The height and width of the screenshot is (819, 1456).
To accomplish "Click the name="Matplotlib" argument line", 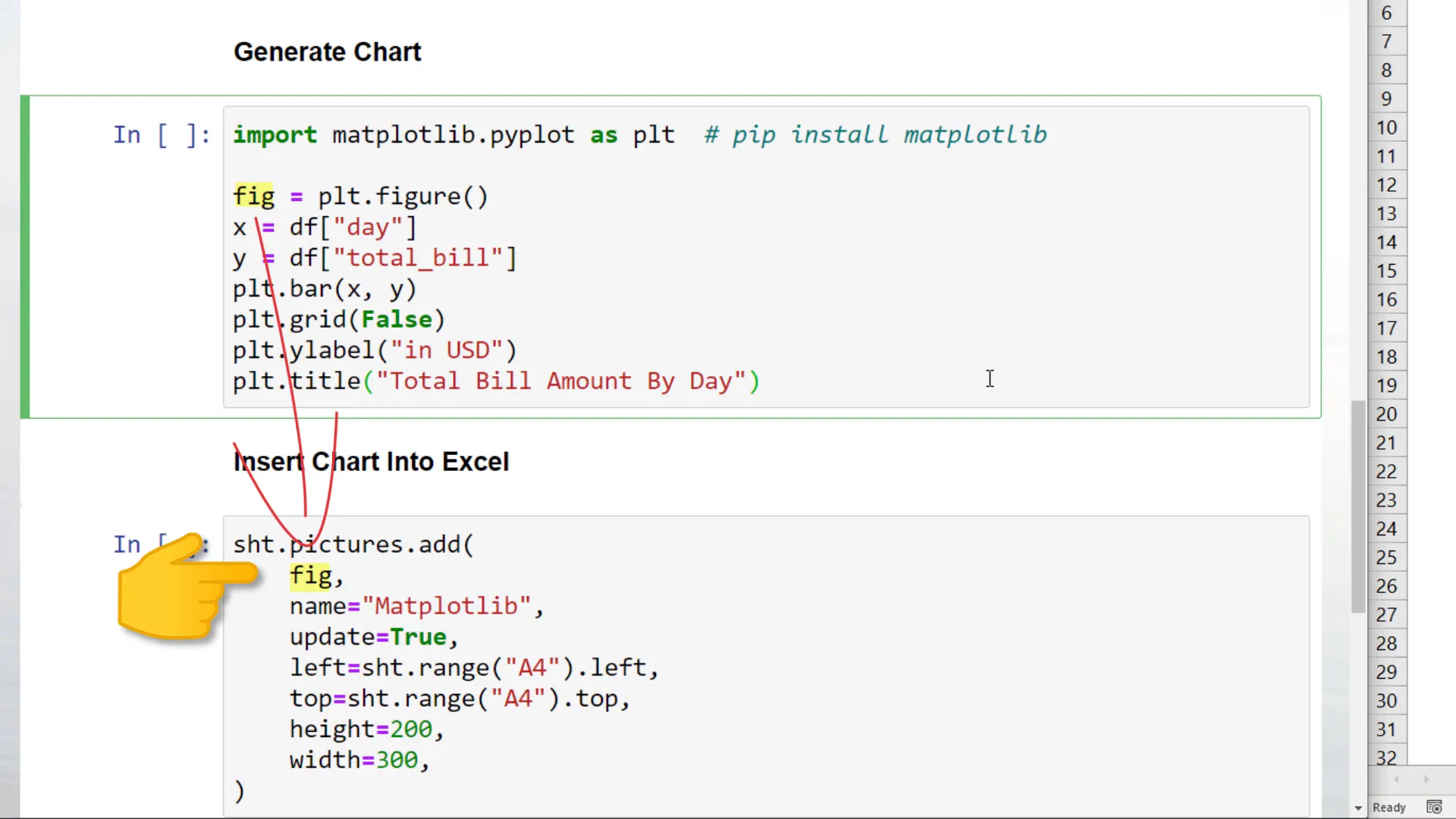I will [x=416, y=606].
